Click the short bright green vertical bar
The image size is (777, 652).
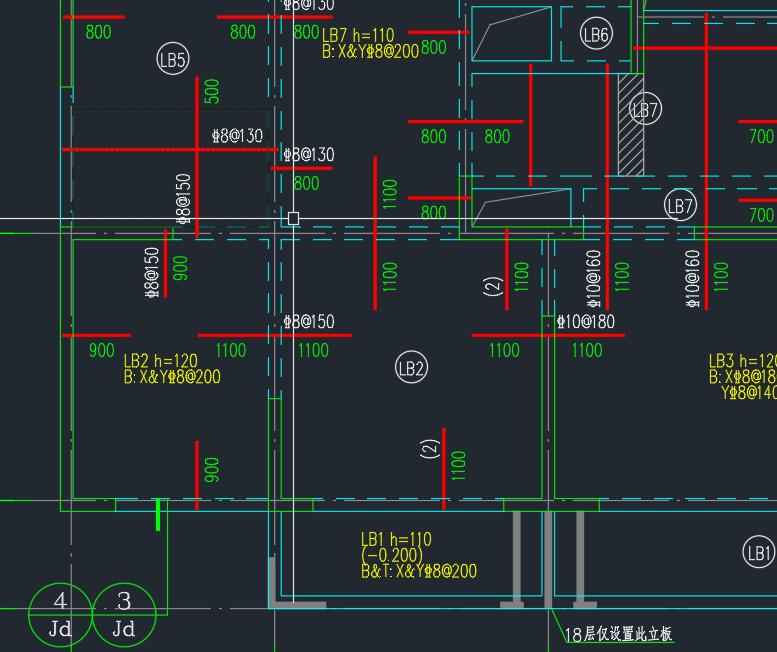click(x=158, y=515)
